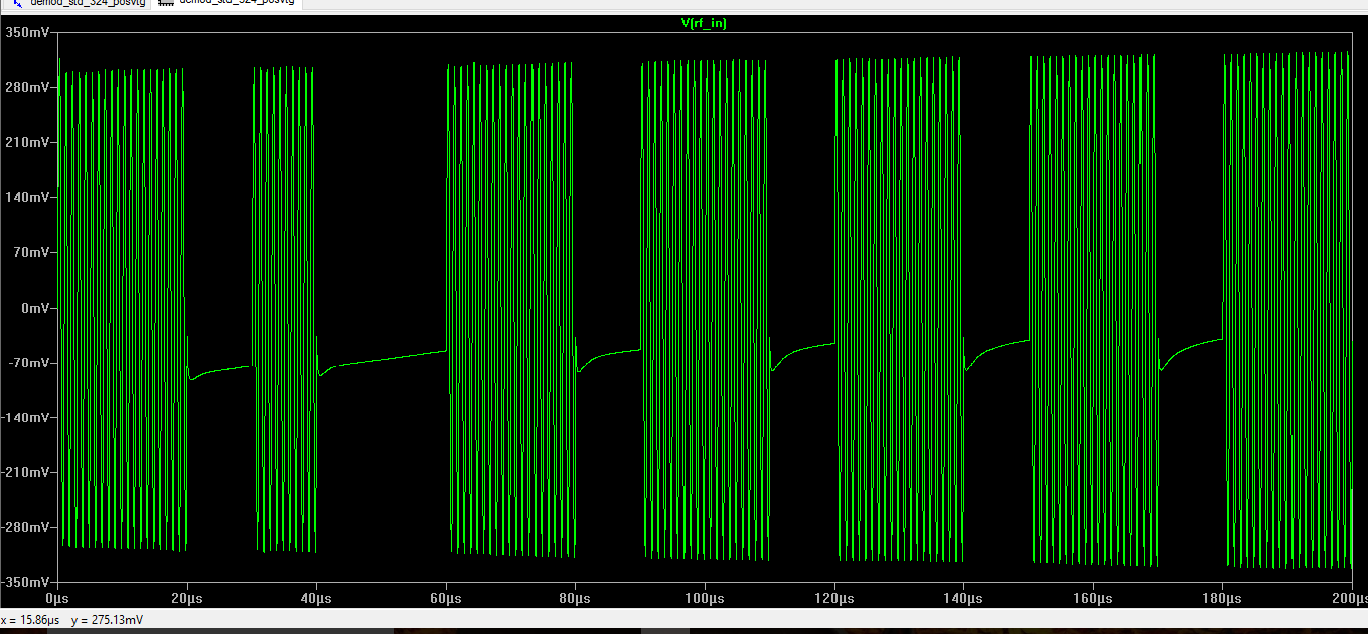Open horizontal axis settings via the 100µs label
This screenshot has width=1368, height=634.
point(705,596)
